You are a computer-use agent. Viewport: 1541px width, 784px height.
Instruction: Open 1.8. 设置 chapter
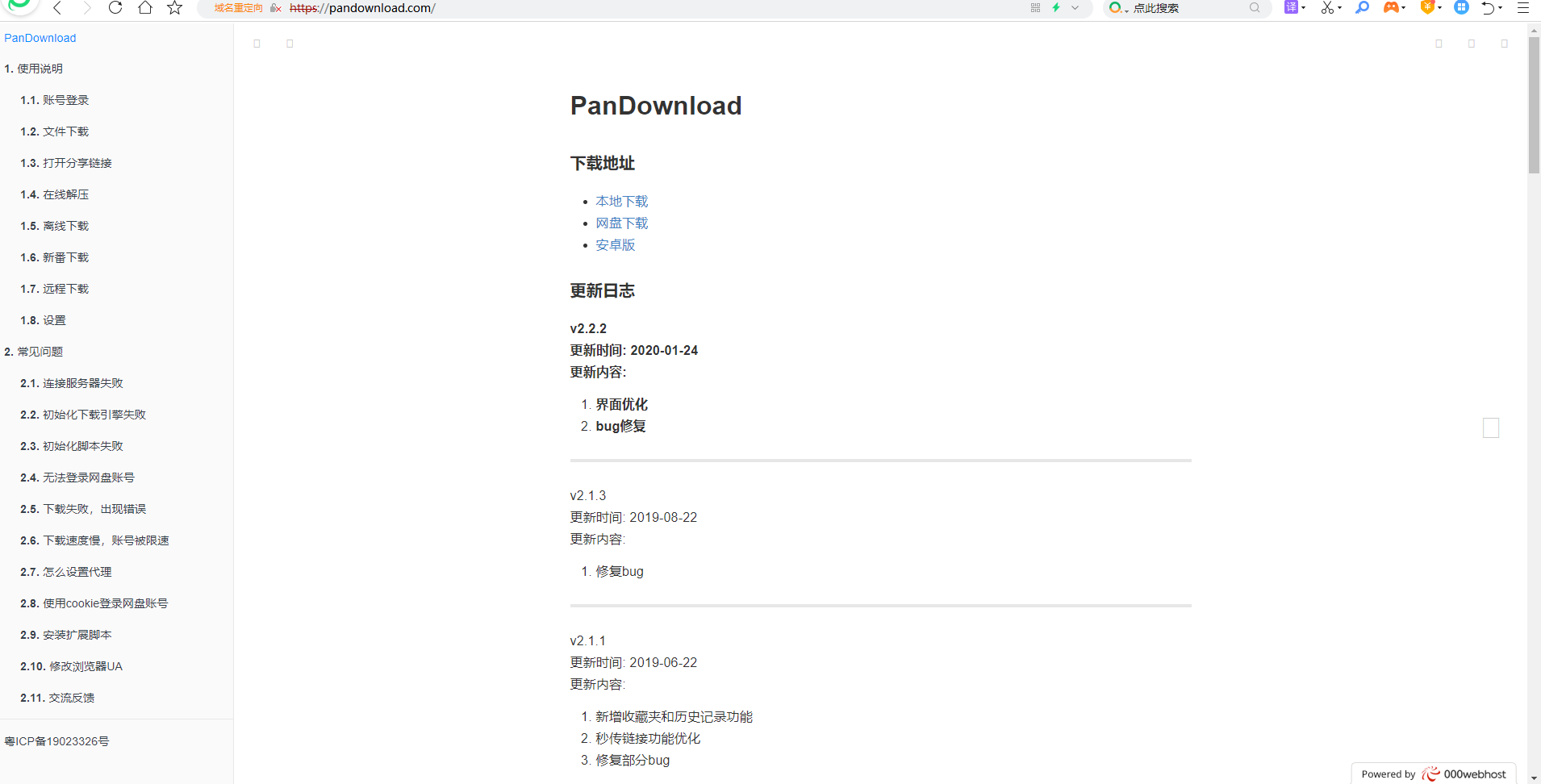(x=44, y=320)
